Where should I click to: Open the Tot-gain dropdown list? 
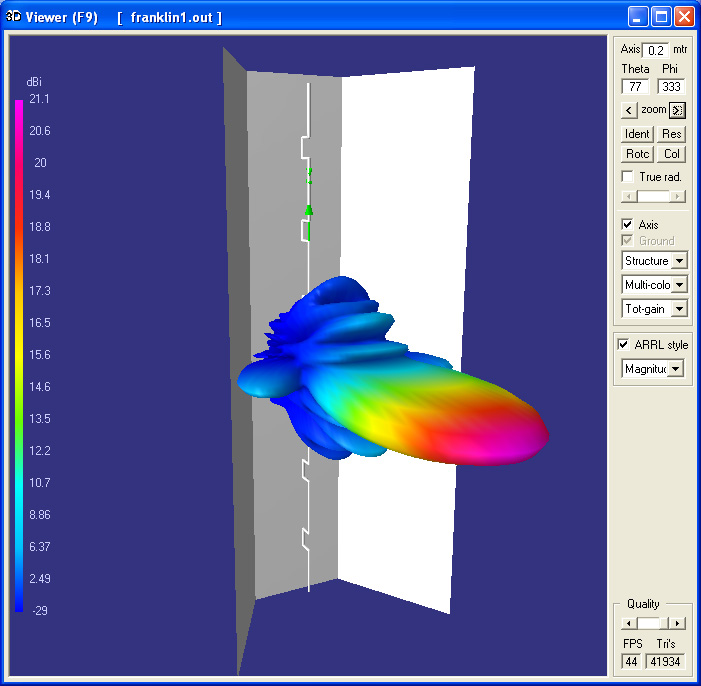pyautogui.click(x=679, y=309)
